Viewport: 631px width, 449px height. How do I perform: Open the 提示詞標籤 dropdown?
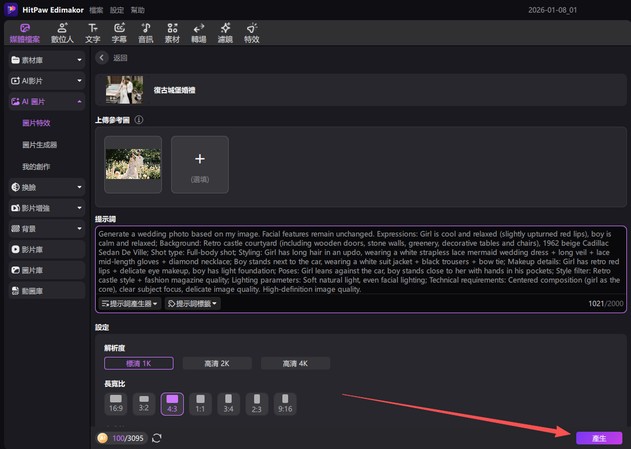click(x=193, y=303)
